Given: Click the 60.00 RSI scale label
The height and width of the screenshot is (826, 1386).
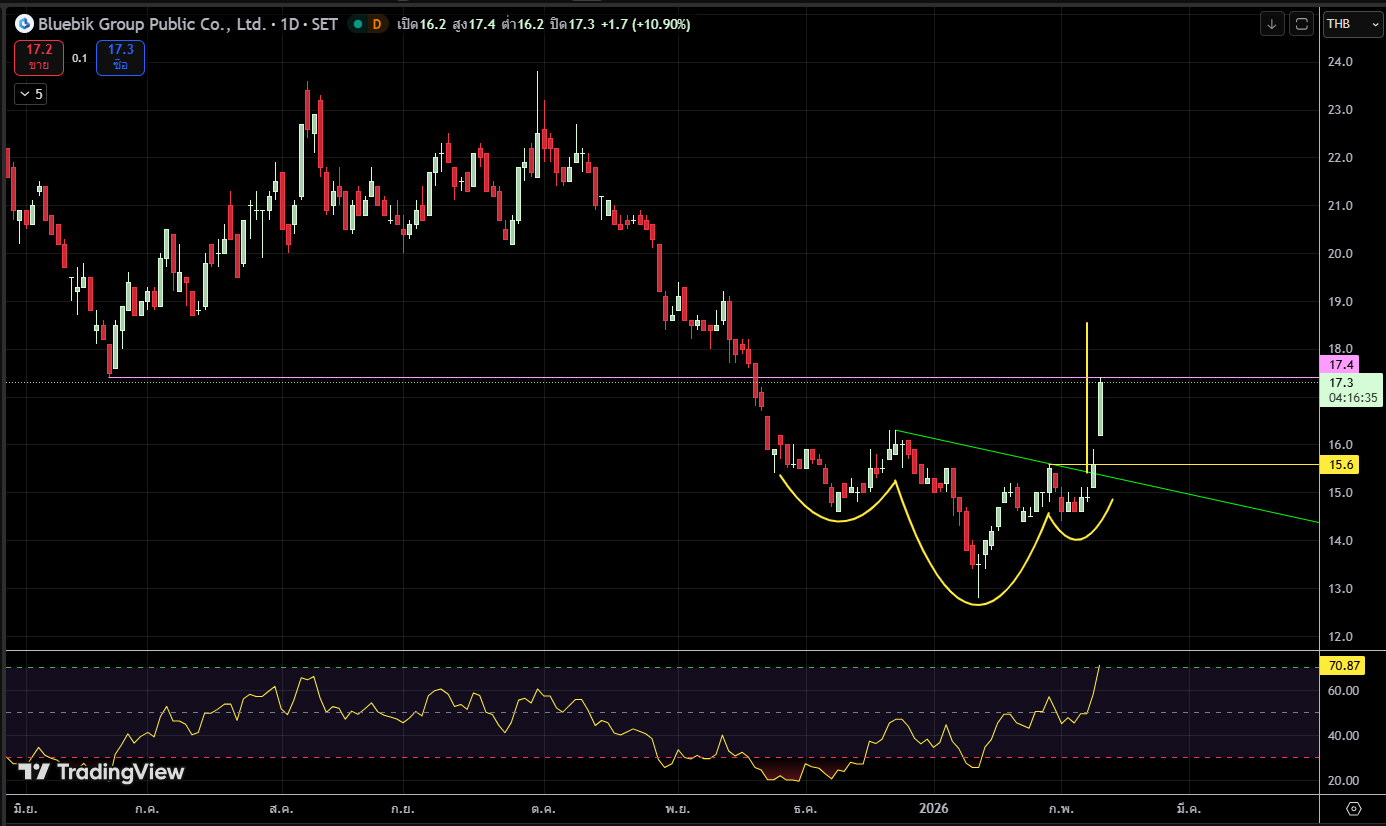Looking at the screenshot, I should tap(1343, 691).
